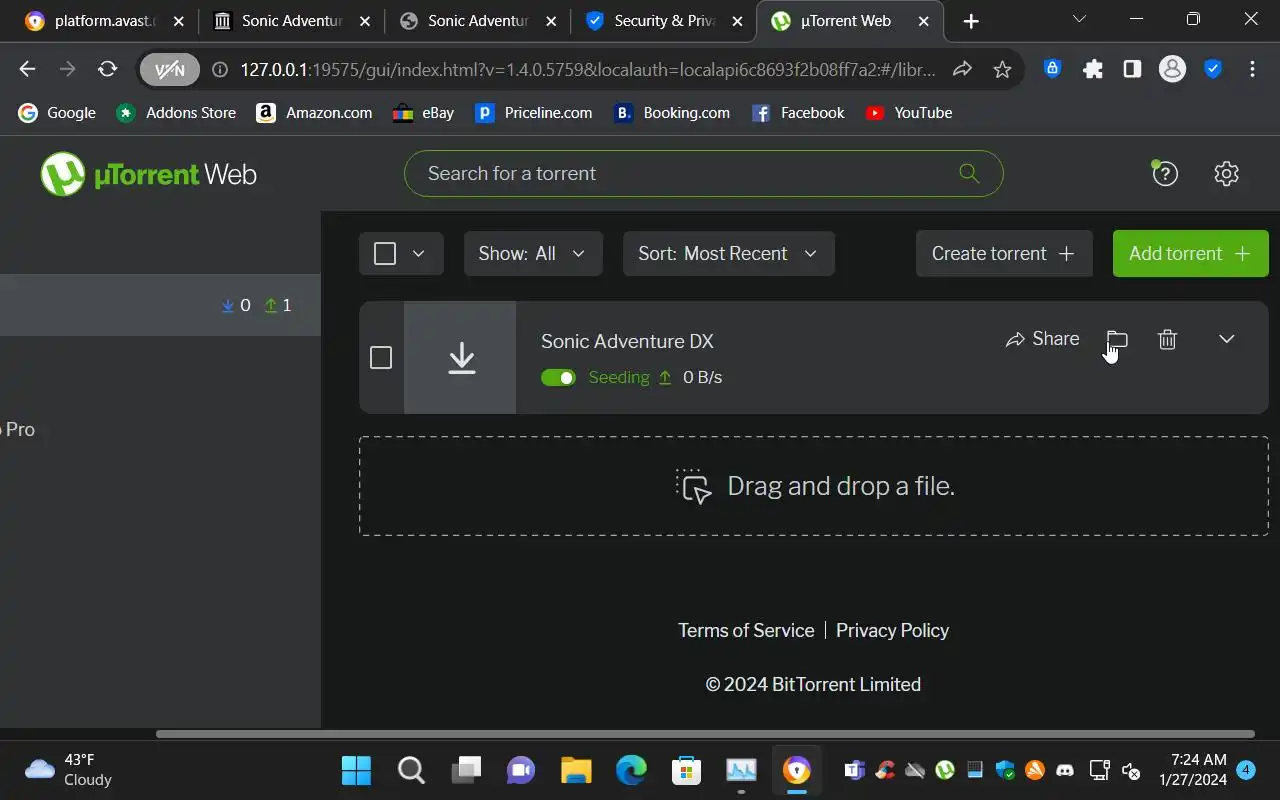Image resolution: width=1280 pixels, height=800 pixels.
Task: Open the Booking.com bookmark
Action: point(672,113)
